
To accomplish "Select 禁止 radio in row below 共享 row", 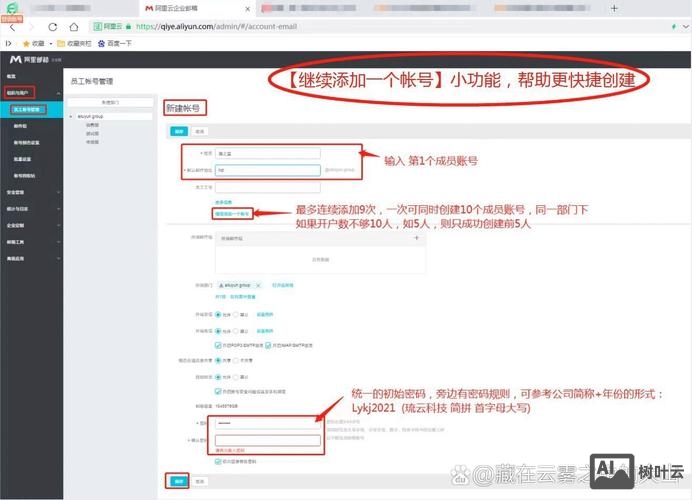I will tap(236, 377).
